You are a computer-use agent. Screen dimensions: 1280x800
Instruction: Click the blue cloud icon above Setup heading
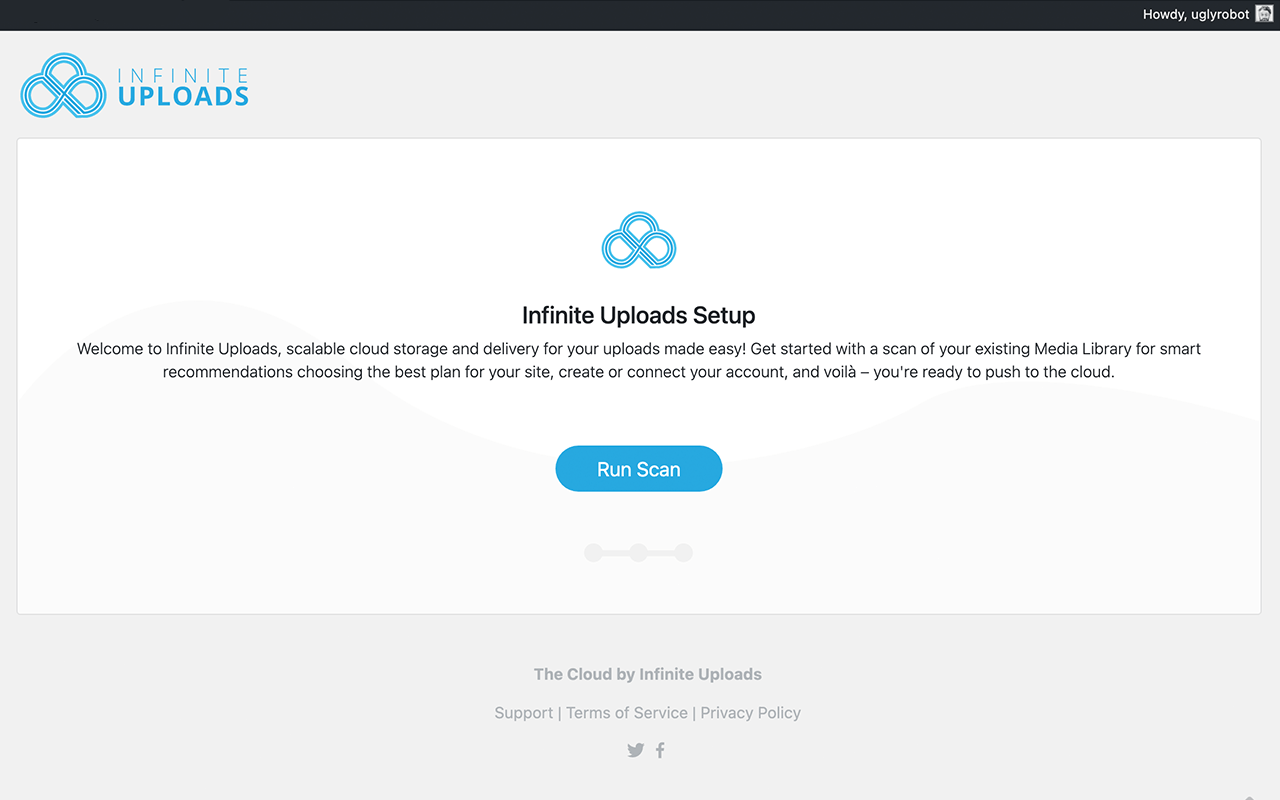point(639,240)
